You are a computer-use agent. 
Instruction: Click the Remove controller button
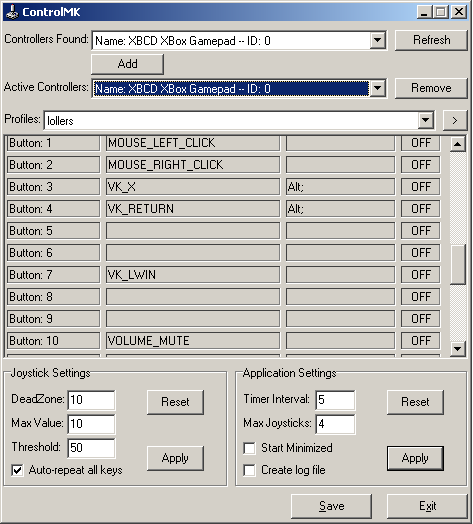(x=431, y=88)
